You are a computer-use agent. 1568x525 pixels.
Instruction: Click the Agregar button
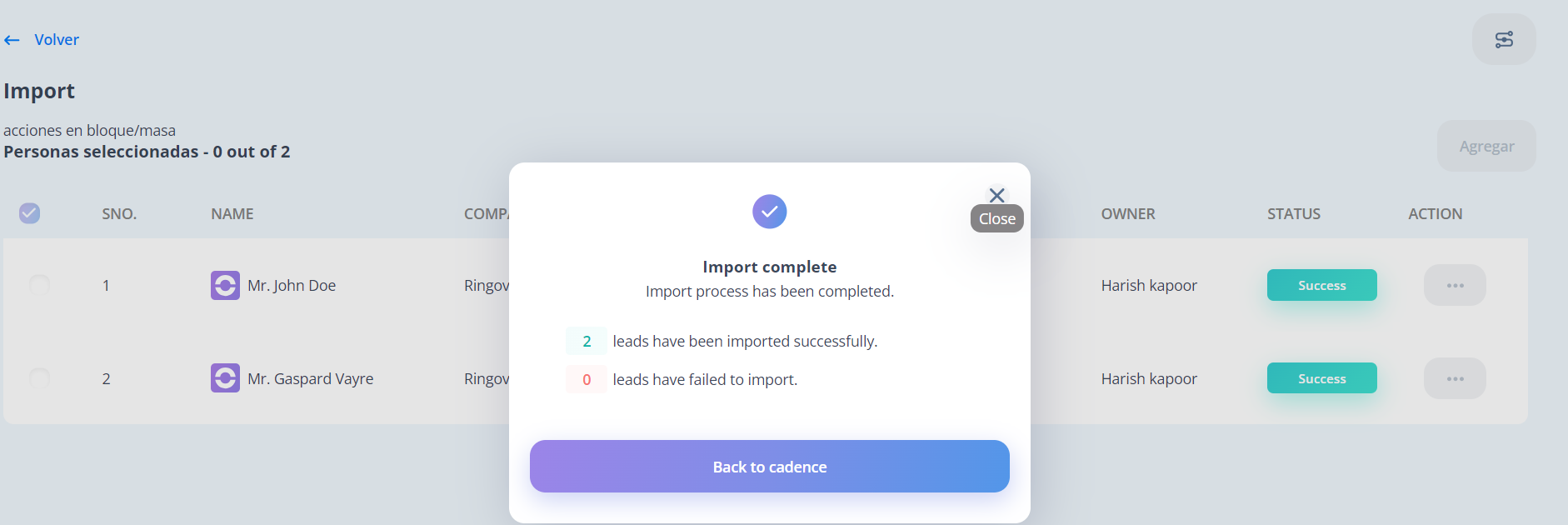tap(1486, 146)
